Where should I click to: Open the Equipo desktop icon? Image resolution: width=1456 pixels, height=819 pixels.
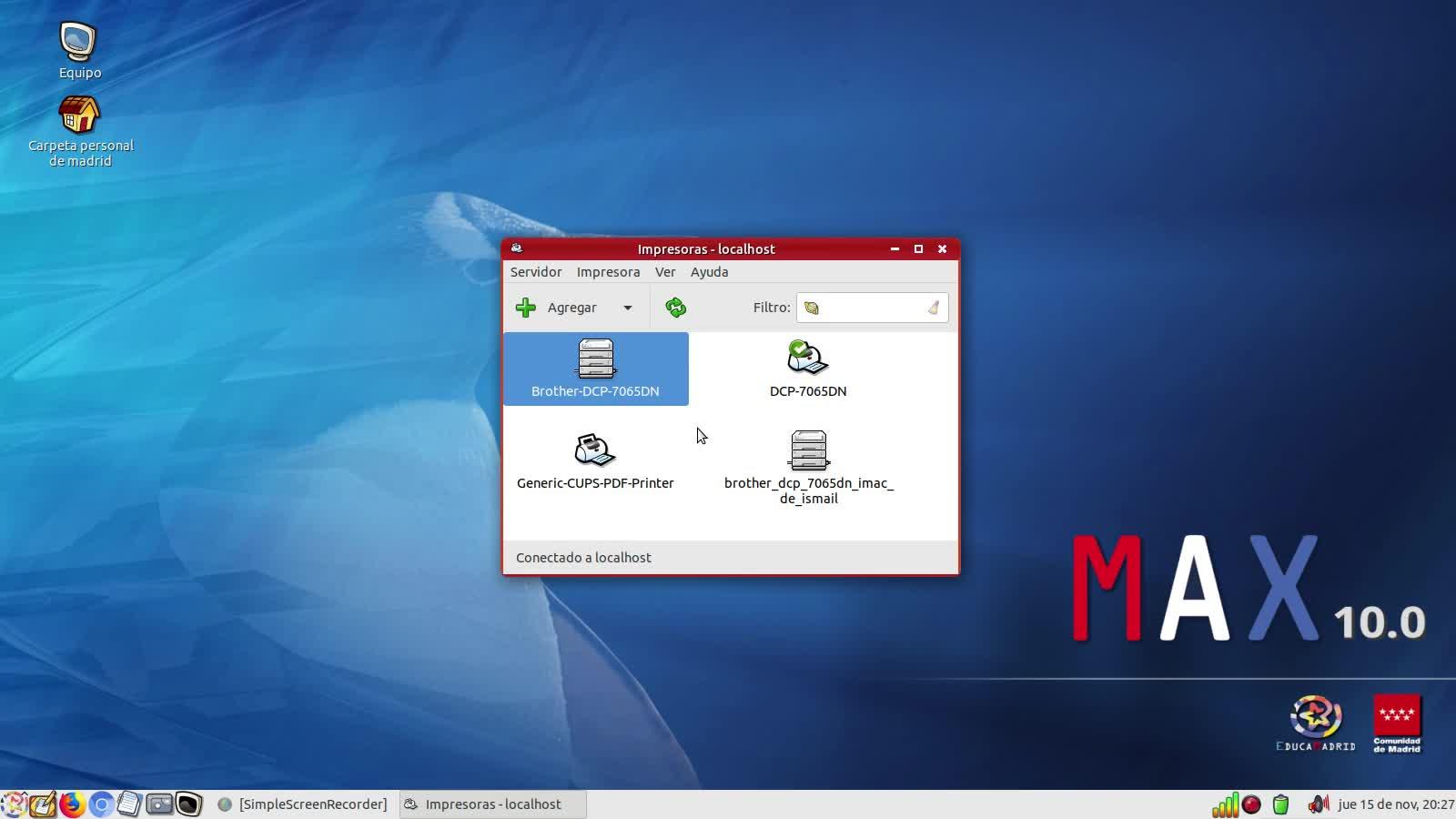(80, 51)
